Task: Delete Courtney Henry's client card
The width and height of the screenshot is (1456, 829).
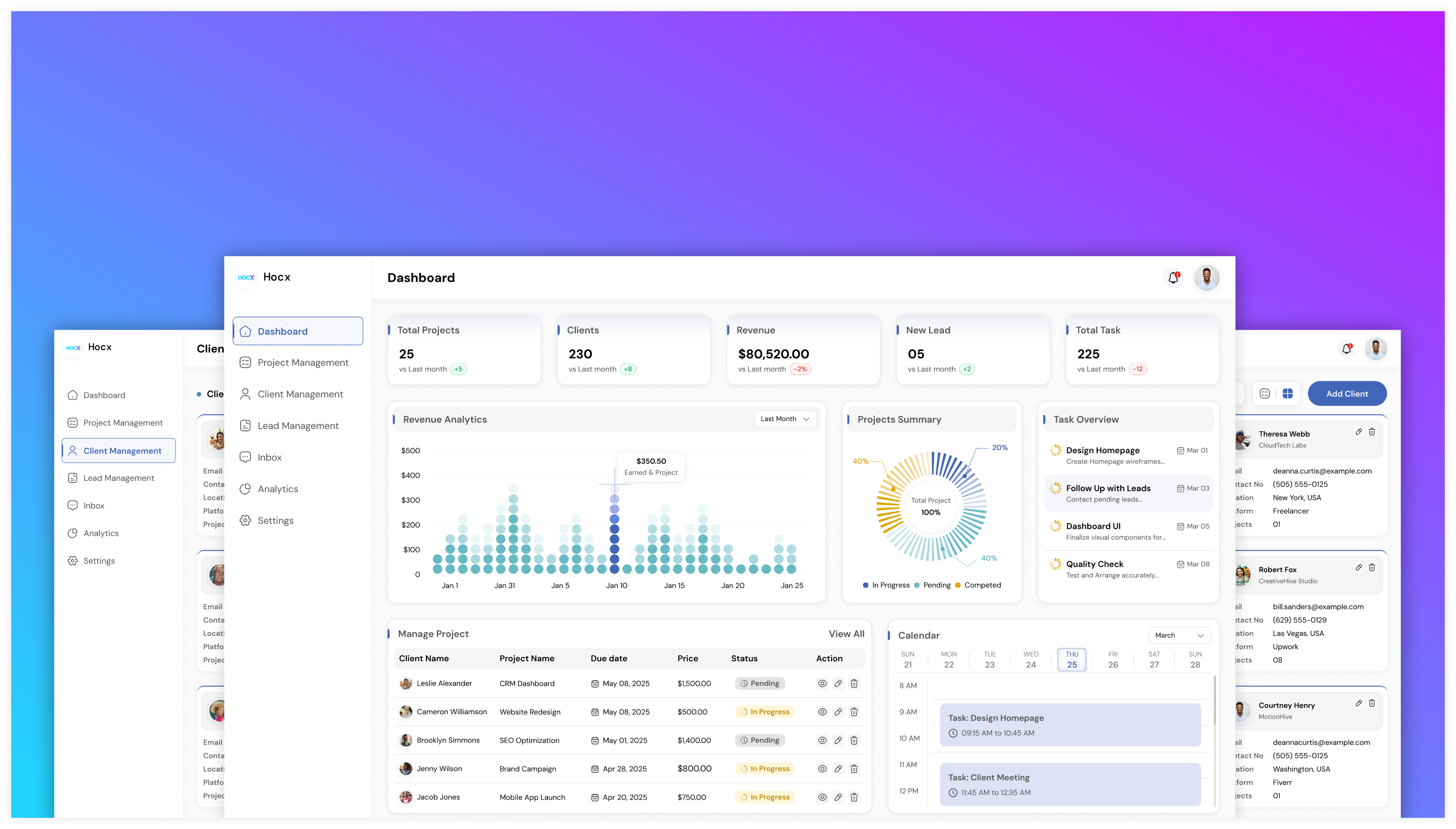Action: pyautogui.click(x=1372, y=704)
